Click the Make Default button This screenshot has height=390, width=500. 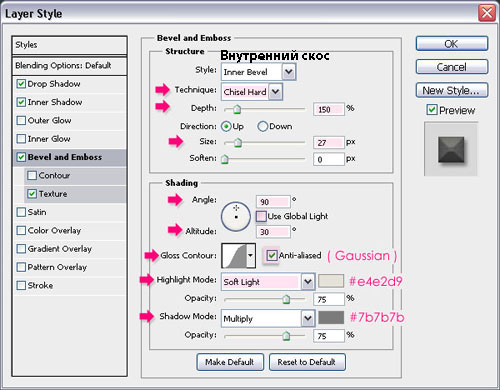point(230,362)
